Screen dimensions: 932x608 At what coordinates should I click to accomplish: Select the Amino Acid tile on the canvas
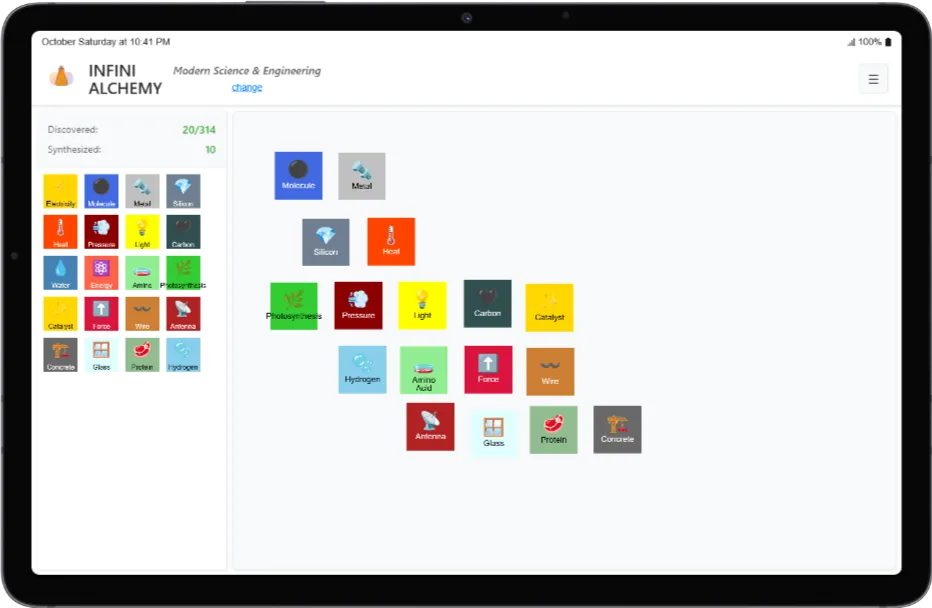tap(424, 370)
